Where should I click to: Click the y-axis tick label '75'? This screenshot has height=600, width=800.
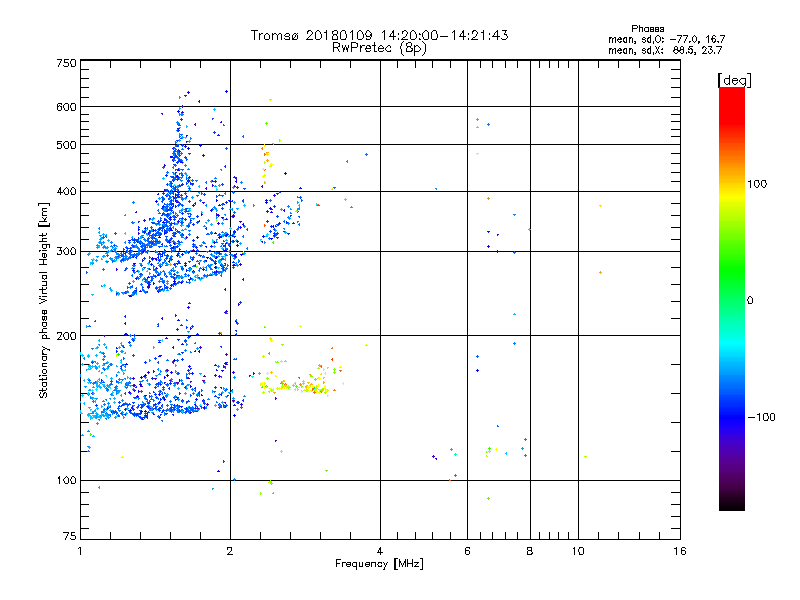pyautogui.click(x=70, y=536)
